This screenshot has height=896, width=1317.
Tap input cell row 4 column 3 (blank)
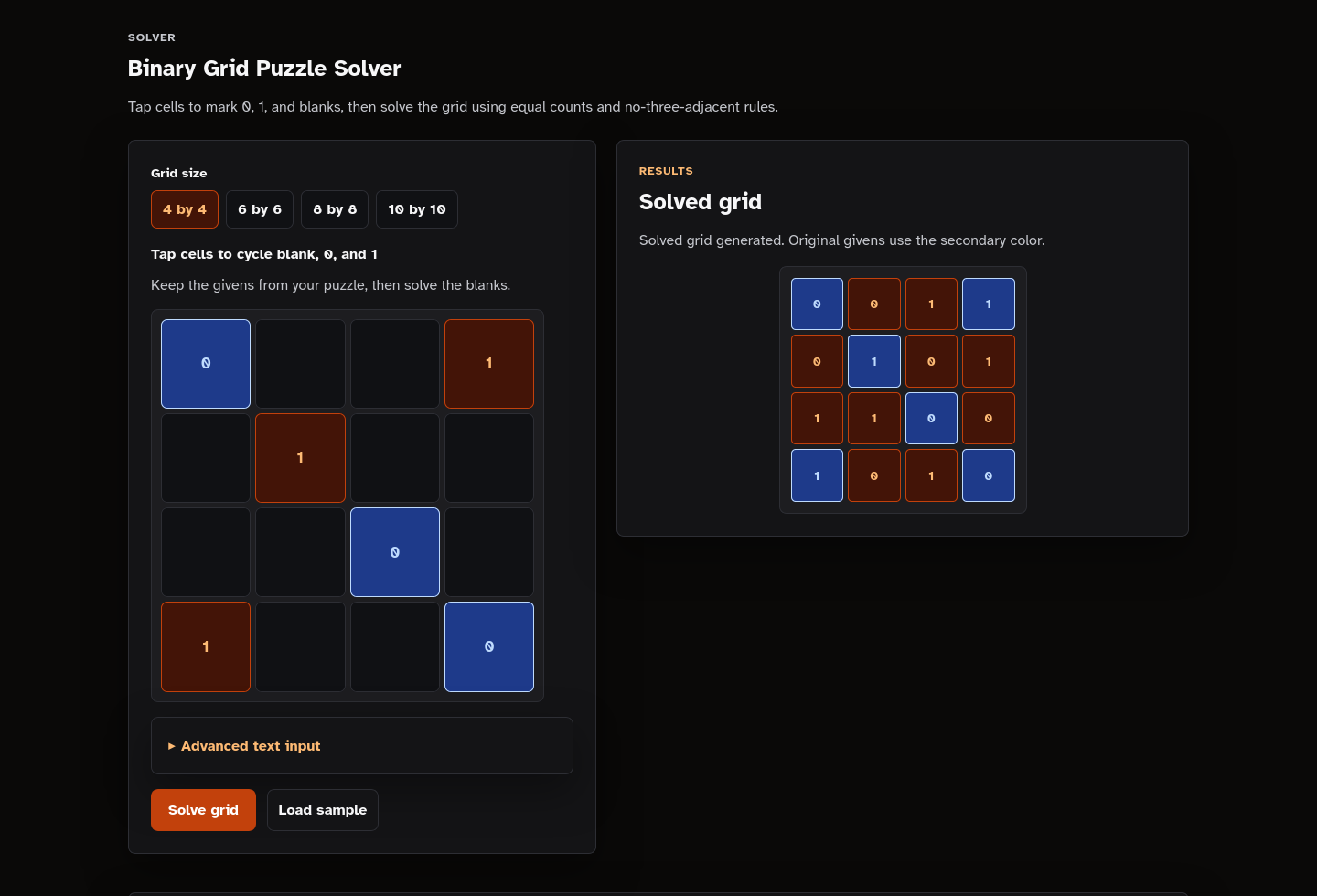tap(395, 646)
